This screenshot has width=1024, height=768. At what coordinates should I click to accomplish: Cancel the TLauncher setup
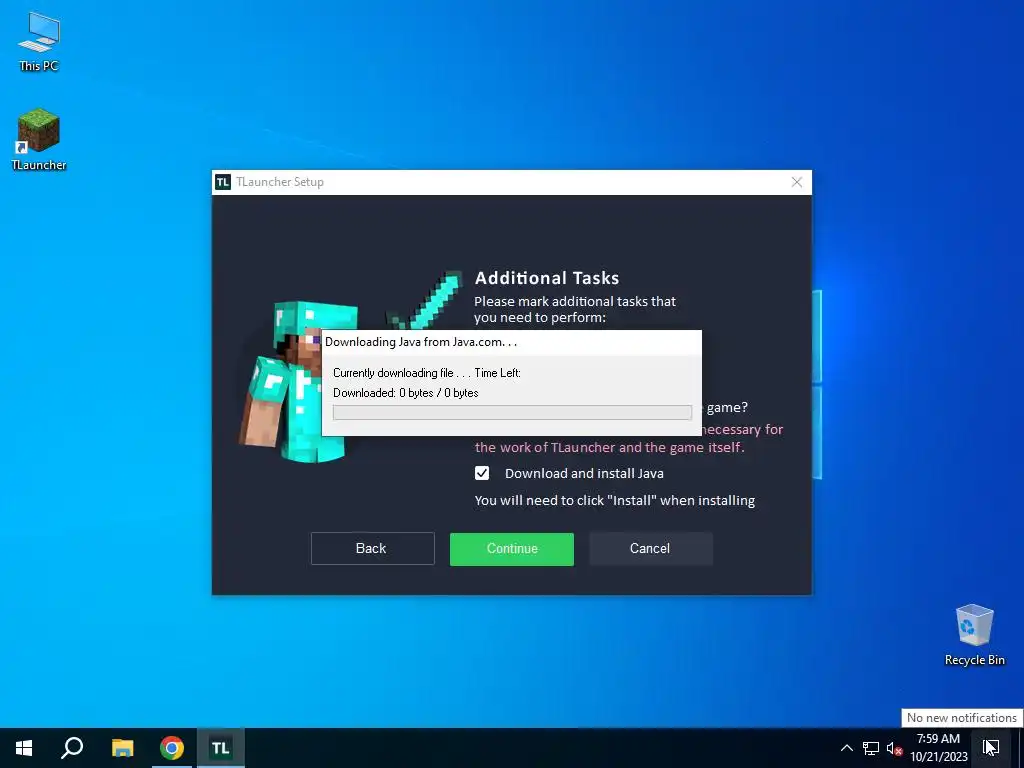click(650, 549)
